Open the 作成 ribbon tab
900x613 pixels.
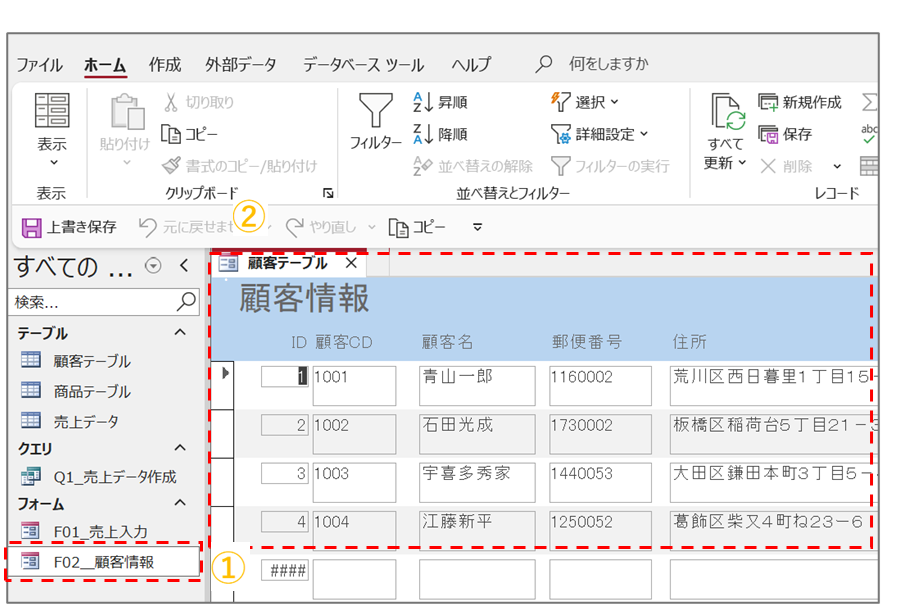coord(165,65)
